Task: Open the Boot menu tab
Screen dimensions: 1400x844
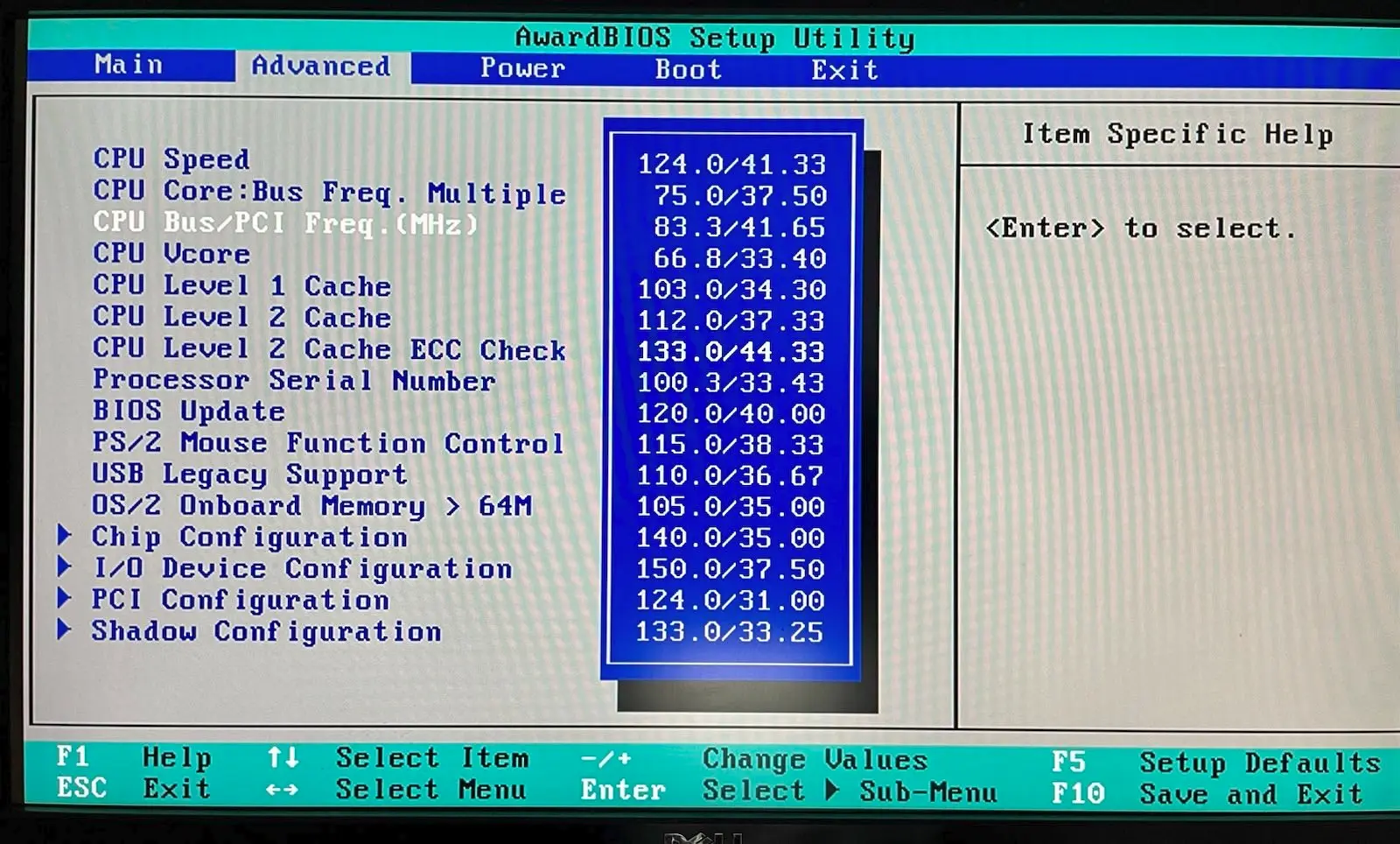Action: 689,69
